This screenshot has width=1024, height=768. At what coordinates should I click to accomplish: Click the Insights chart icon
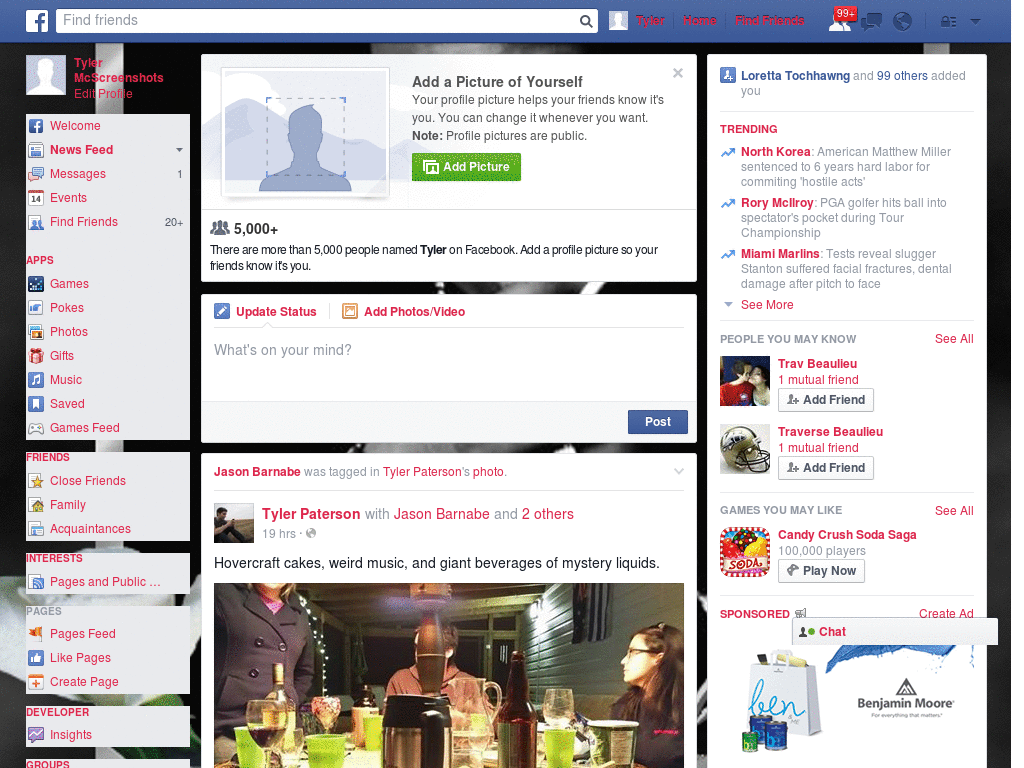(x=36, y=735)
